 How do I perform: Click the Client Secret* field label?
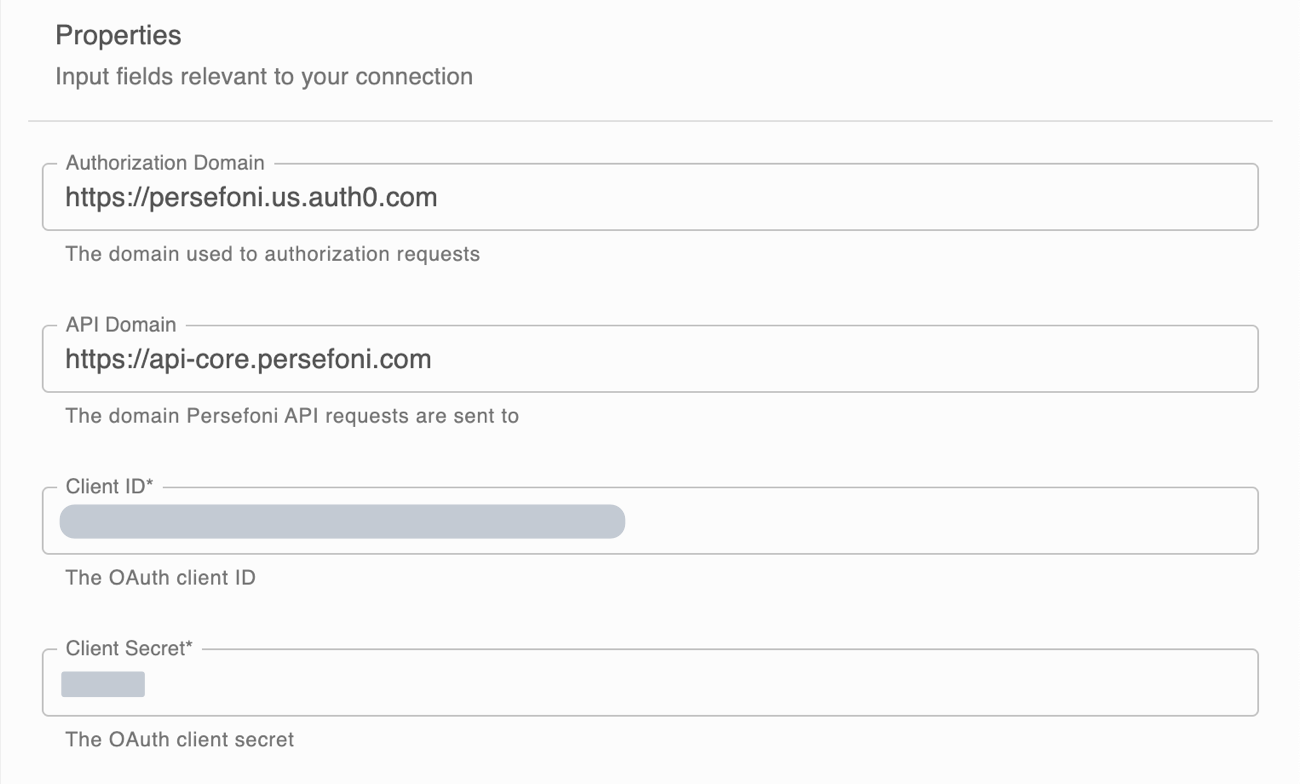click(129, 649)
